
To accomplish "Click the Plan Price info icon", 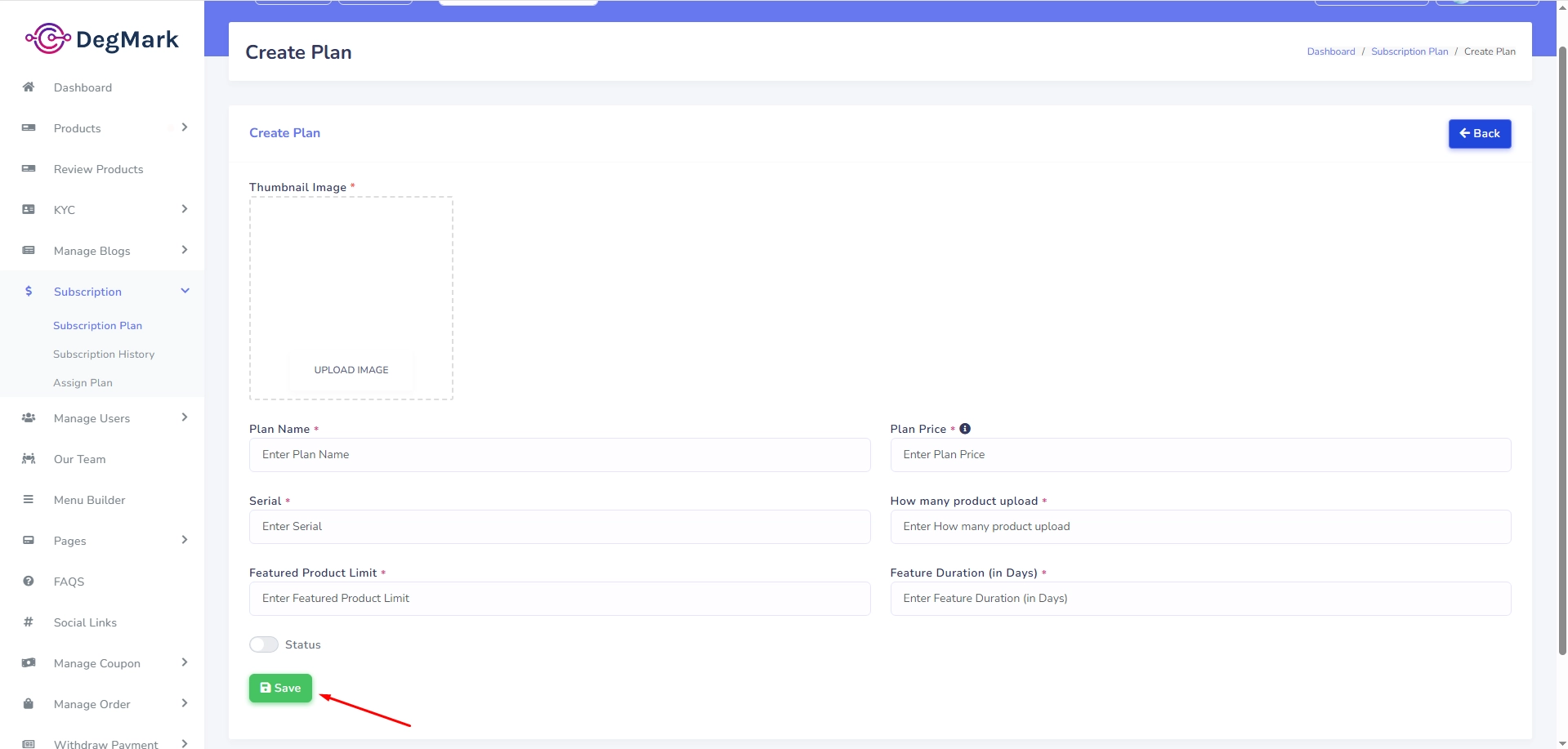I will [x=965, y=429].
